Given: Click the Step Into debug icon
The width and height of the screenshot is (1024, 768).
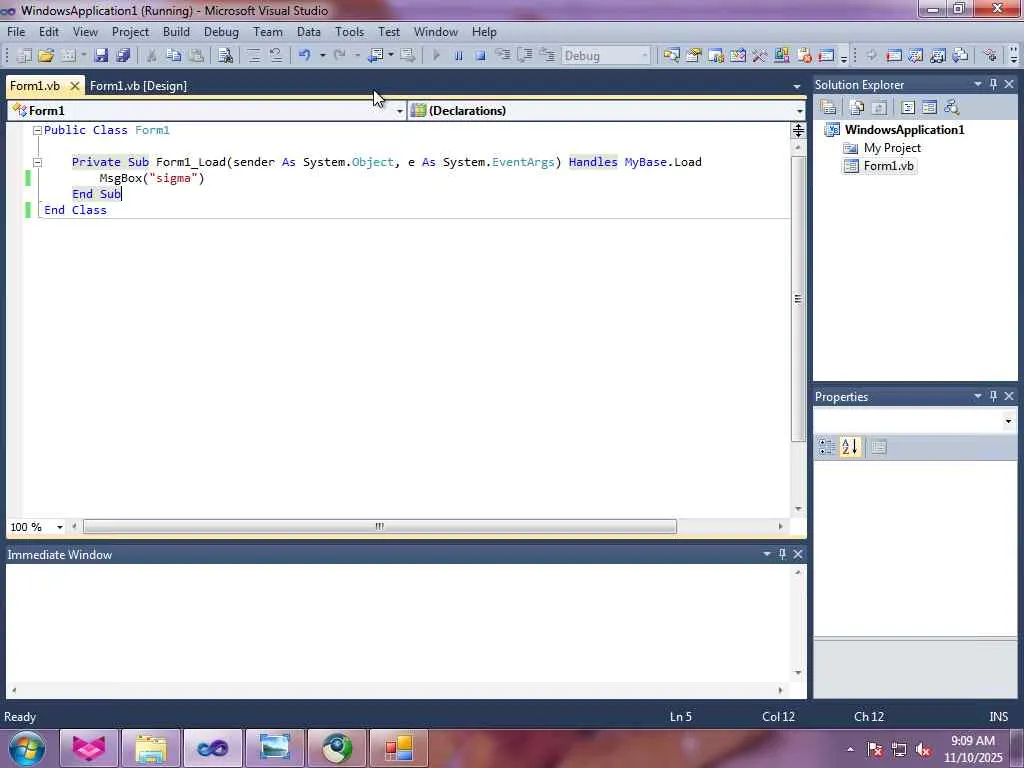Looking at the screenshot, I should pyautogui.click(x=502, y=56).
